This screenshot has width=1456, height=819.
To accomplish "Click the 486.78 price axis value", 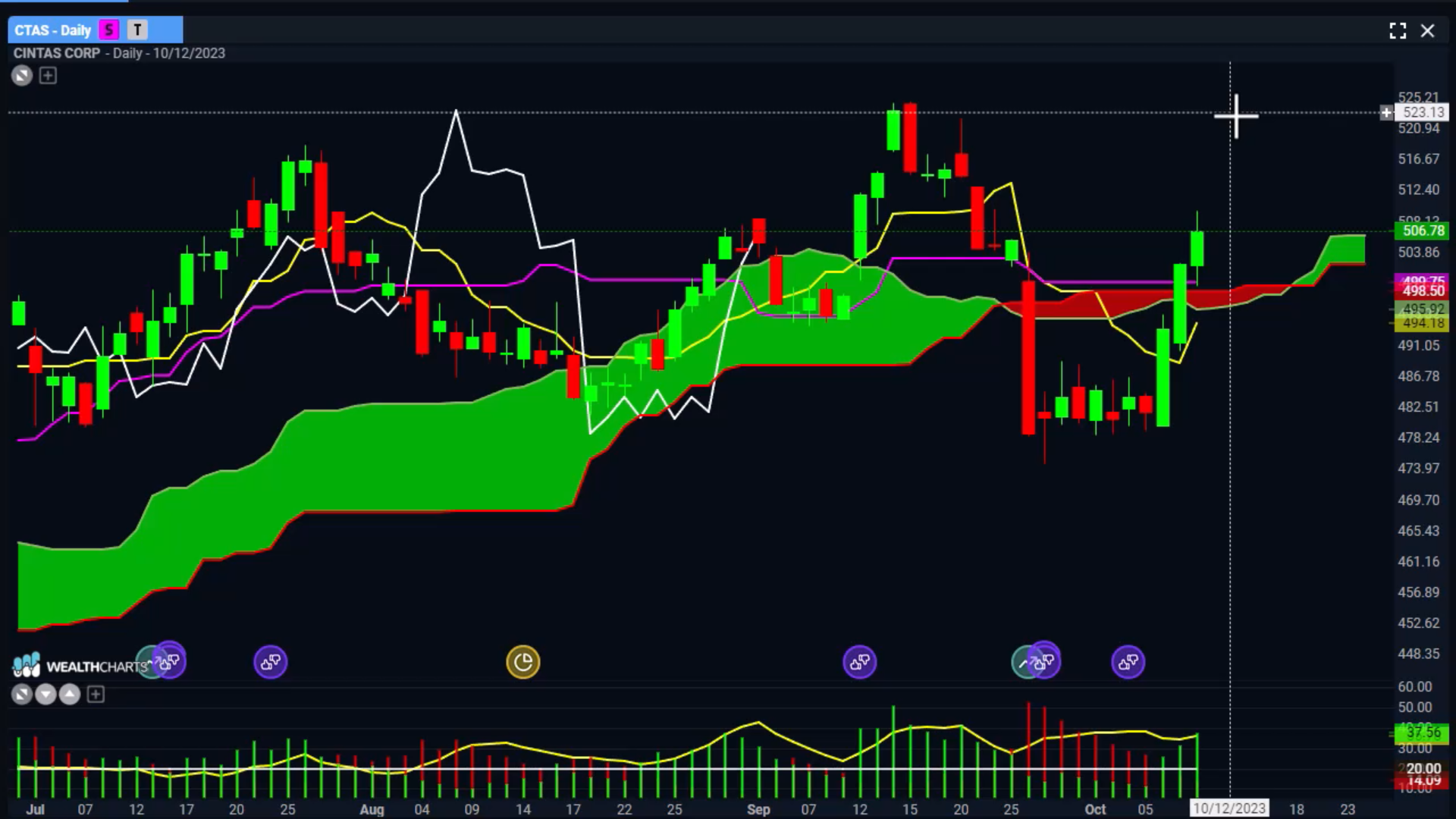I will pyautogui.click(x=1419, y=376).
